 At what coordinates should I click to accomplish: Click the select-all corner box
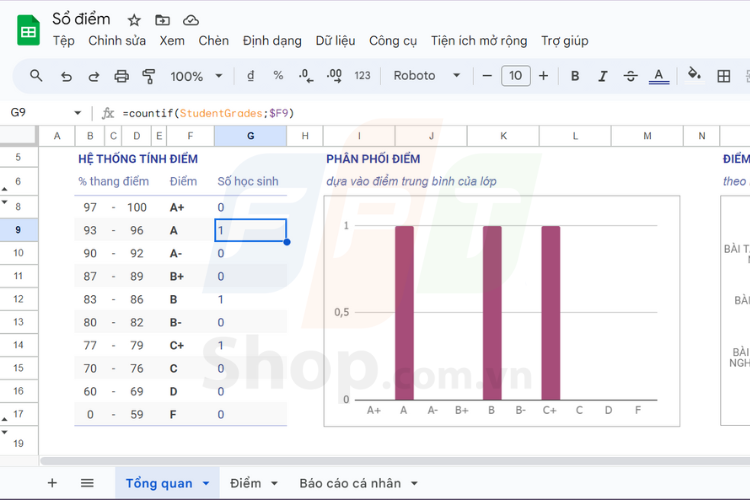pos(18,135)
